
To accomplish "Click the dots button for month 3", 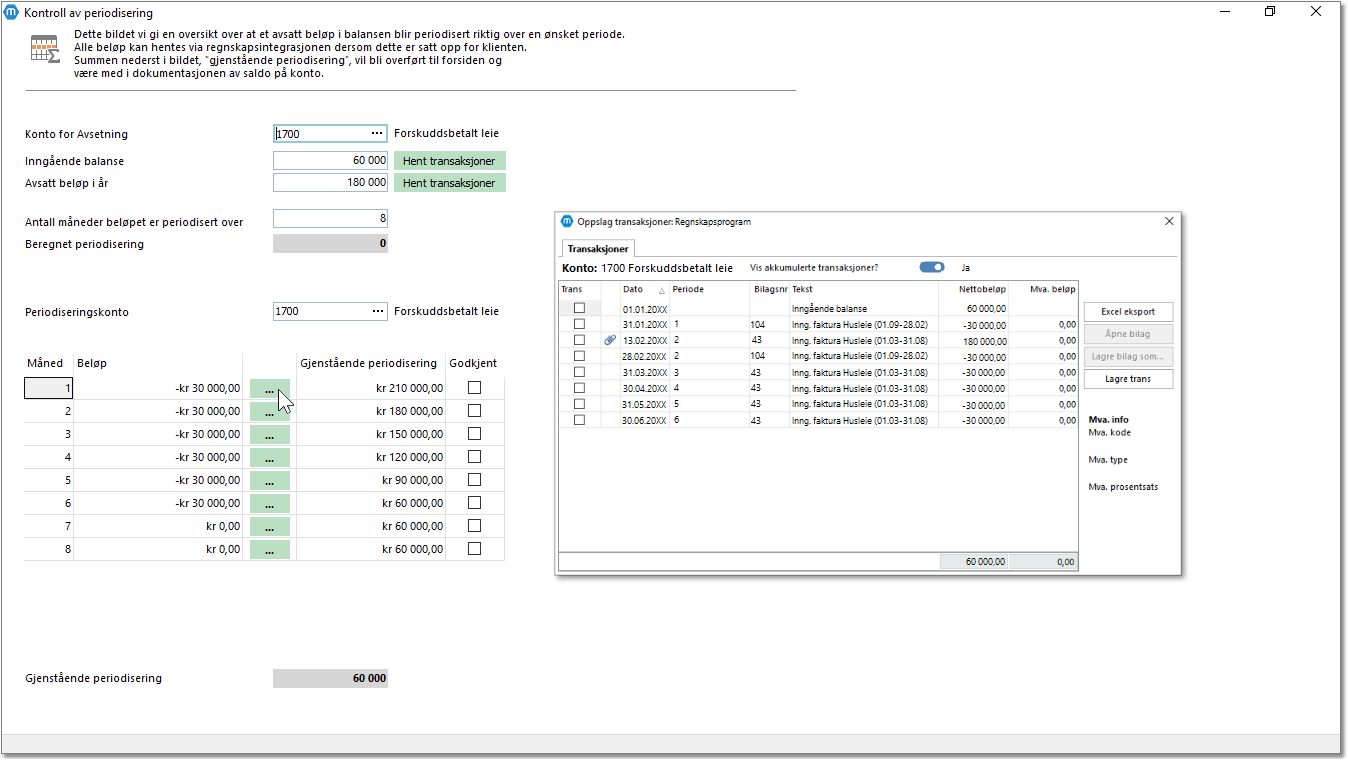I will (270, 435).
